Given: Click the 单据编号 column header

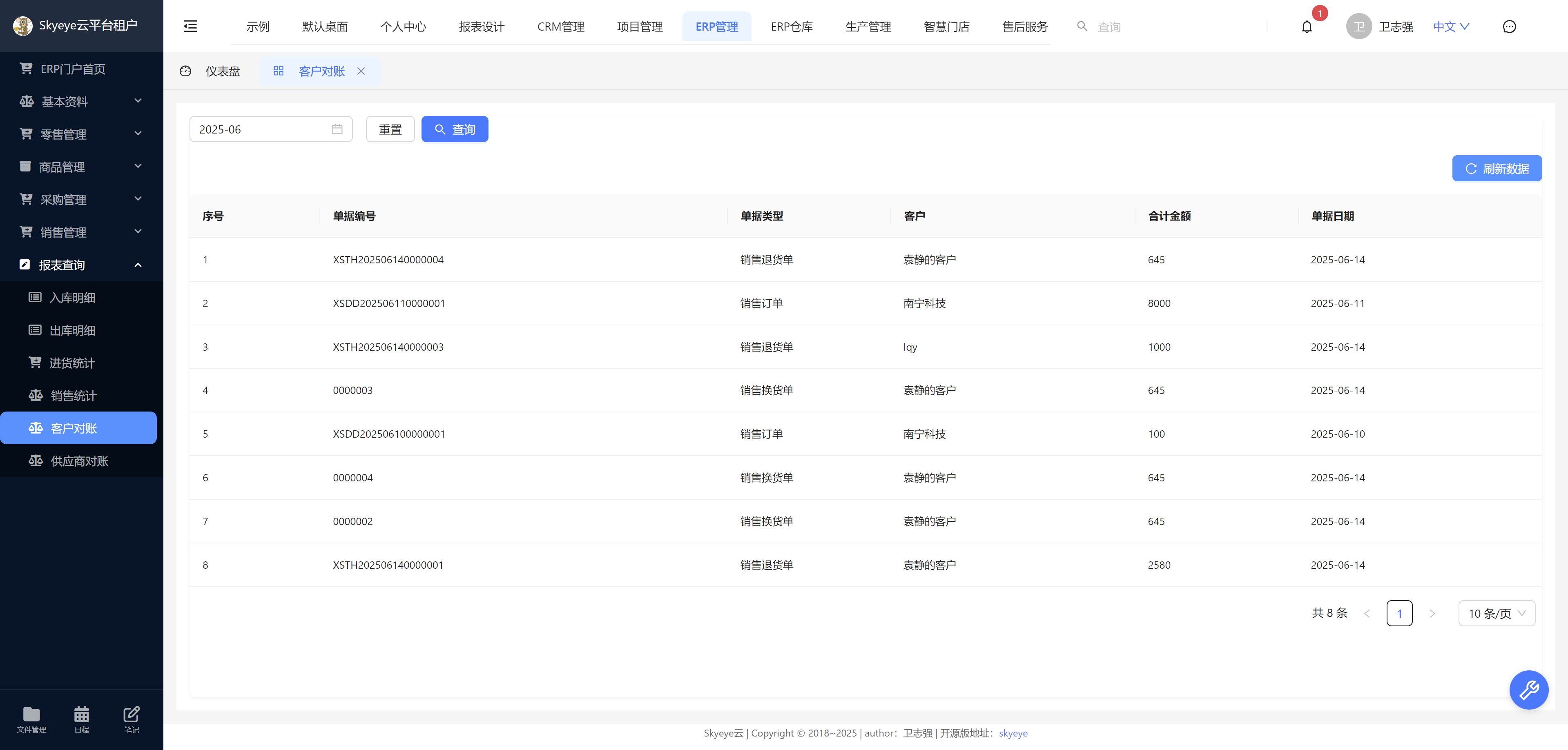Looking at the screenshot, I should click(354, 216).
